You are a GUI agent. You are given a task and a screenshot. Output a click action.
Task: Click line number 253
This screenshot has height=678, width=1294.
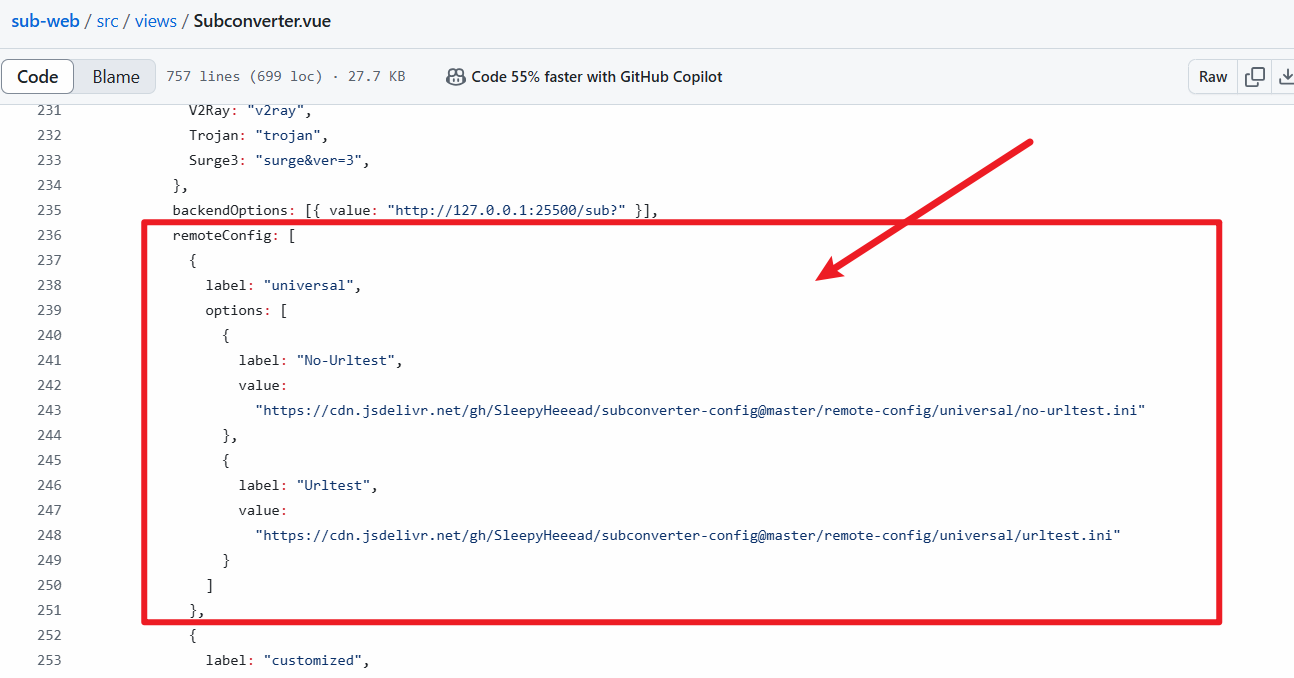(x=48, y=660)
